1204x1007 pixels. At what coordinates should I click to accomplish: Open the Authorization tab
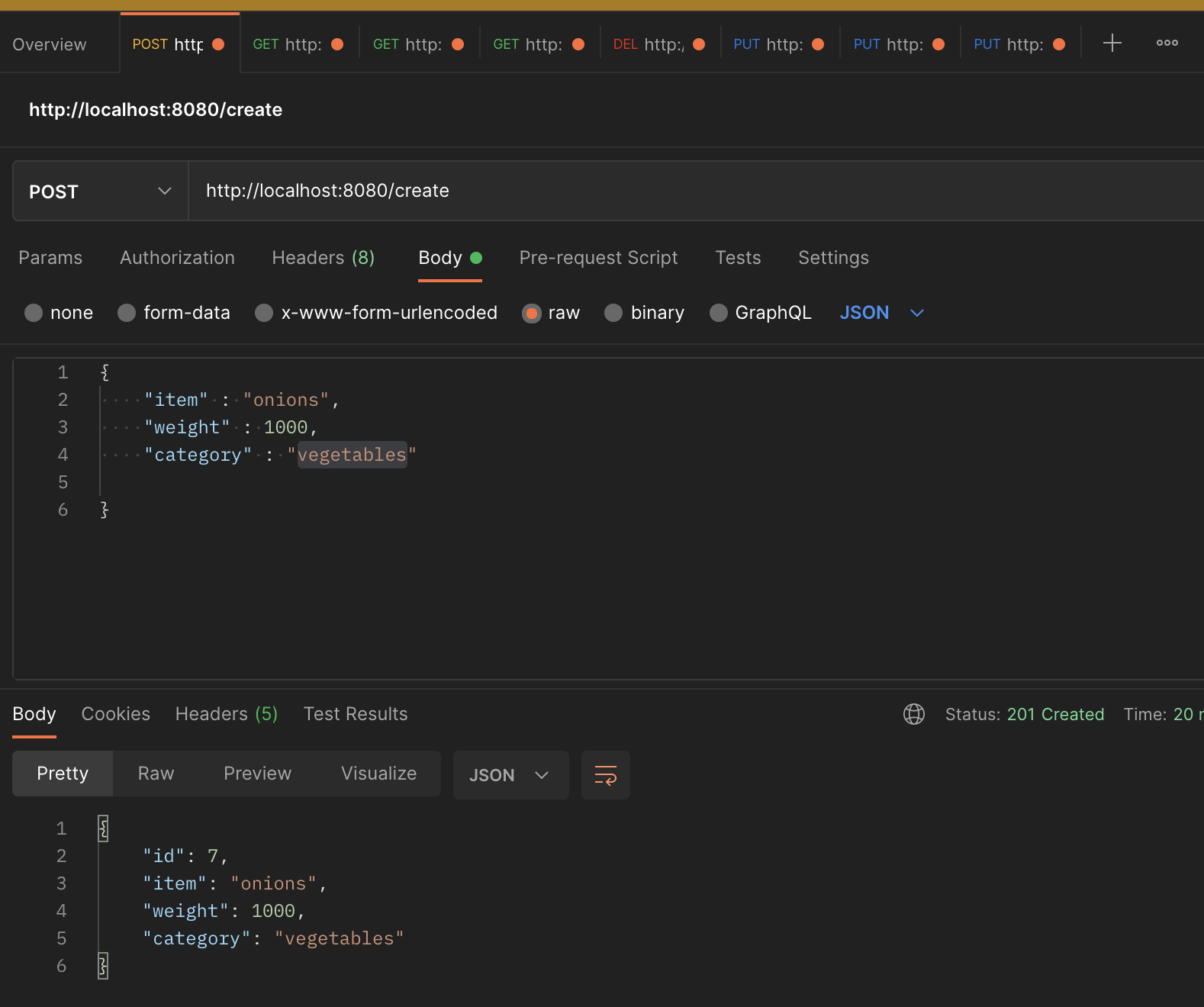(177, 258)
